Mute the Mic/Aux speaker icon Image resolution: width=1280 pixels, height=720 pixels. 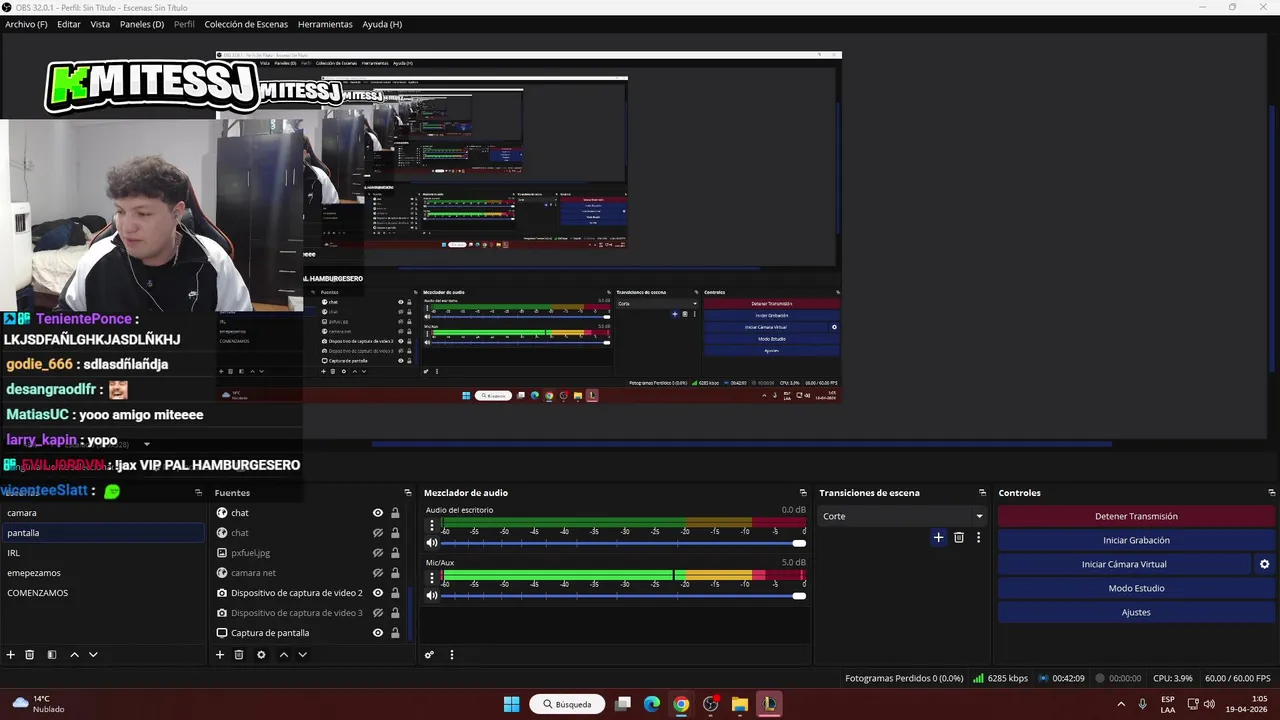click(432, 595)
